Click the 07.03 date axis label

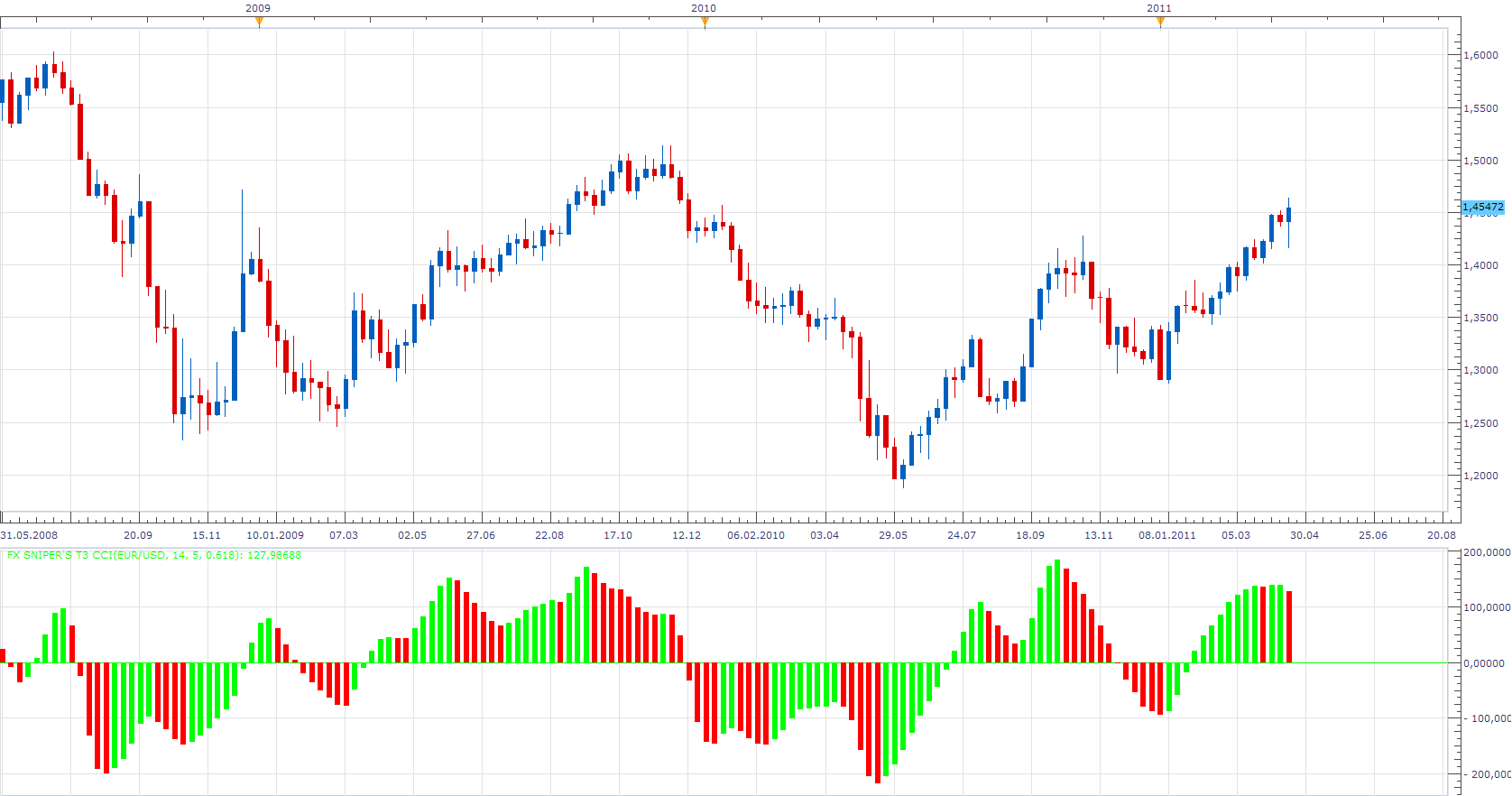coord(344,535)
